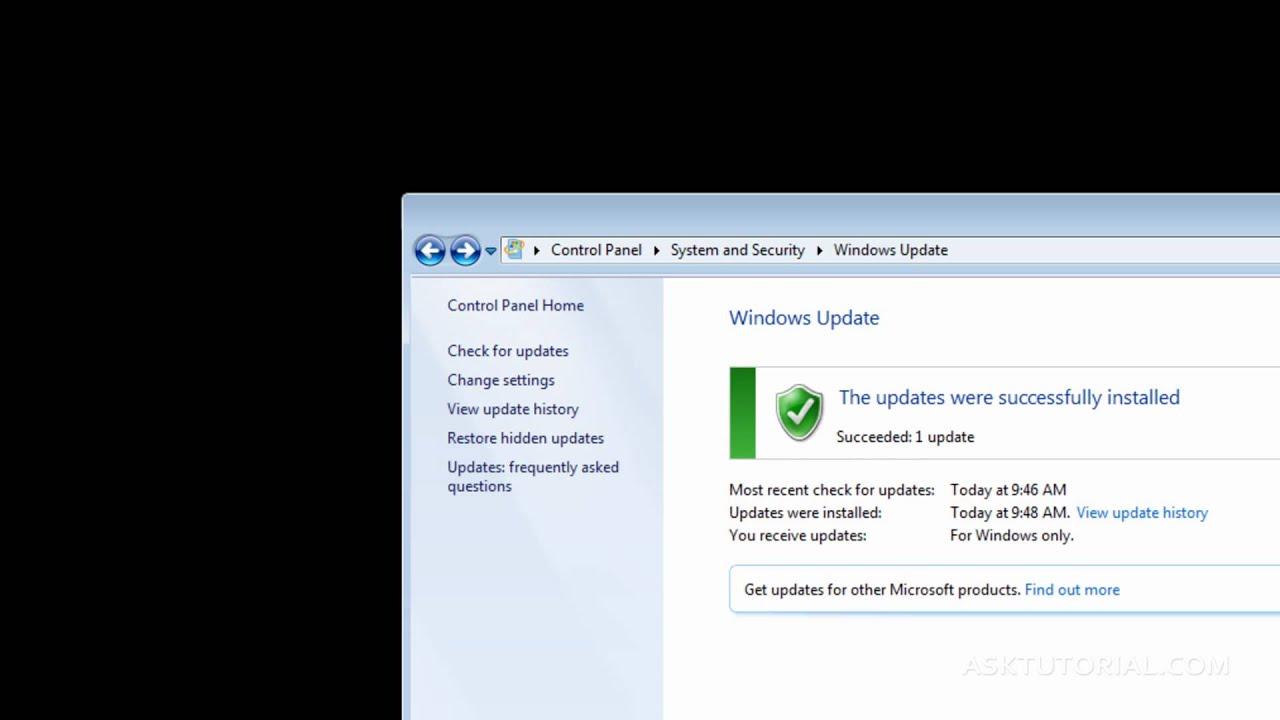Select Windows Update breadcrumb
Image resolution: width=1280 pixels, height=720 pixels.
(x=890, y=250)
